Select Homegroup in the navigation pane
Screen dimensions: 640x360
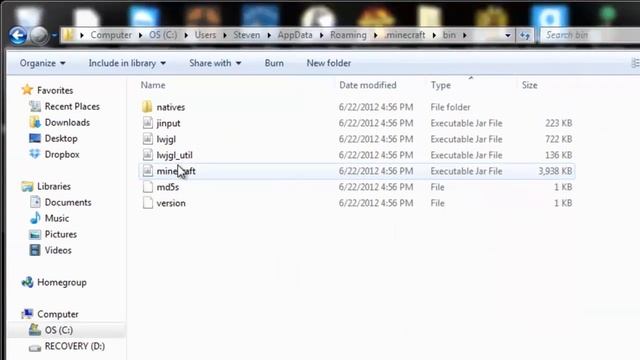[62, 282]
